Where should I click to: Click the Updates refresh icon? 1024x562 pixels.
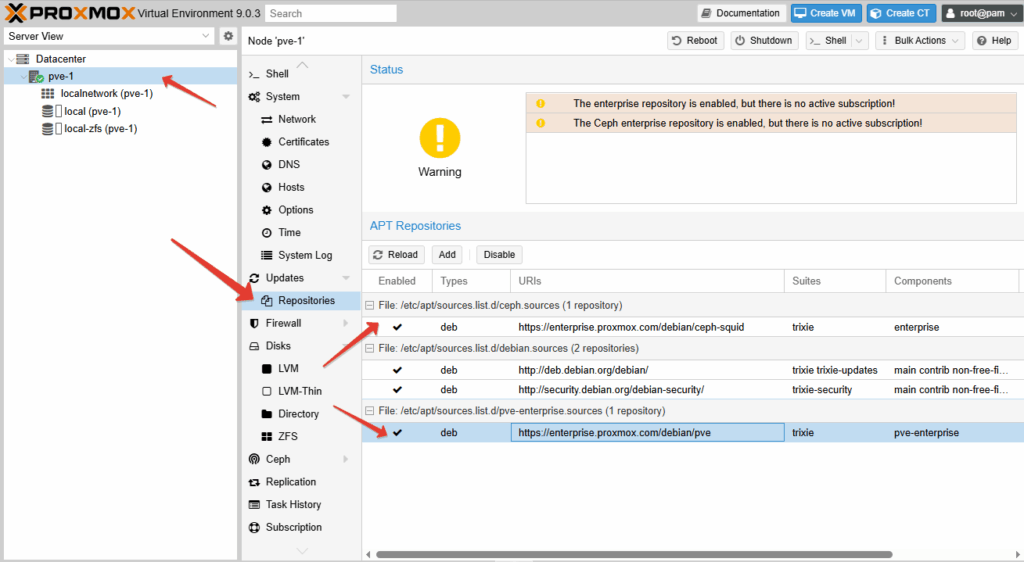click(254, 278)
